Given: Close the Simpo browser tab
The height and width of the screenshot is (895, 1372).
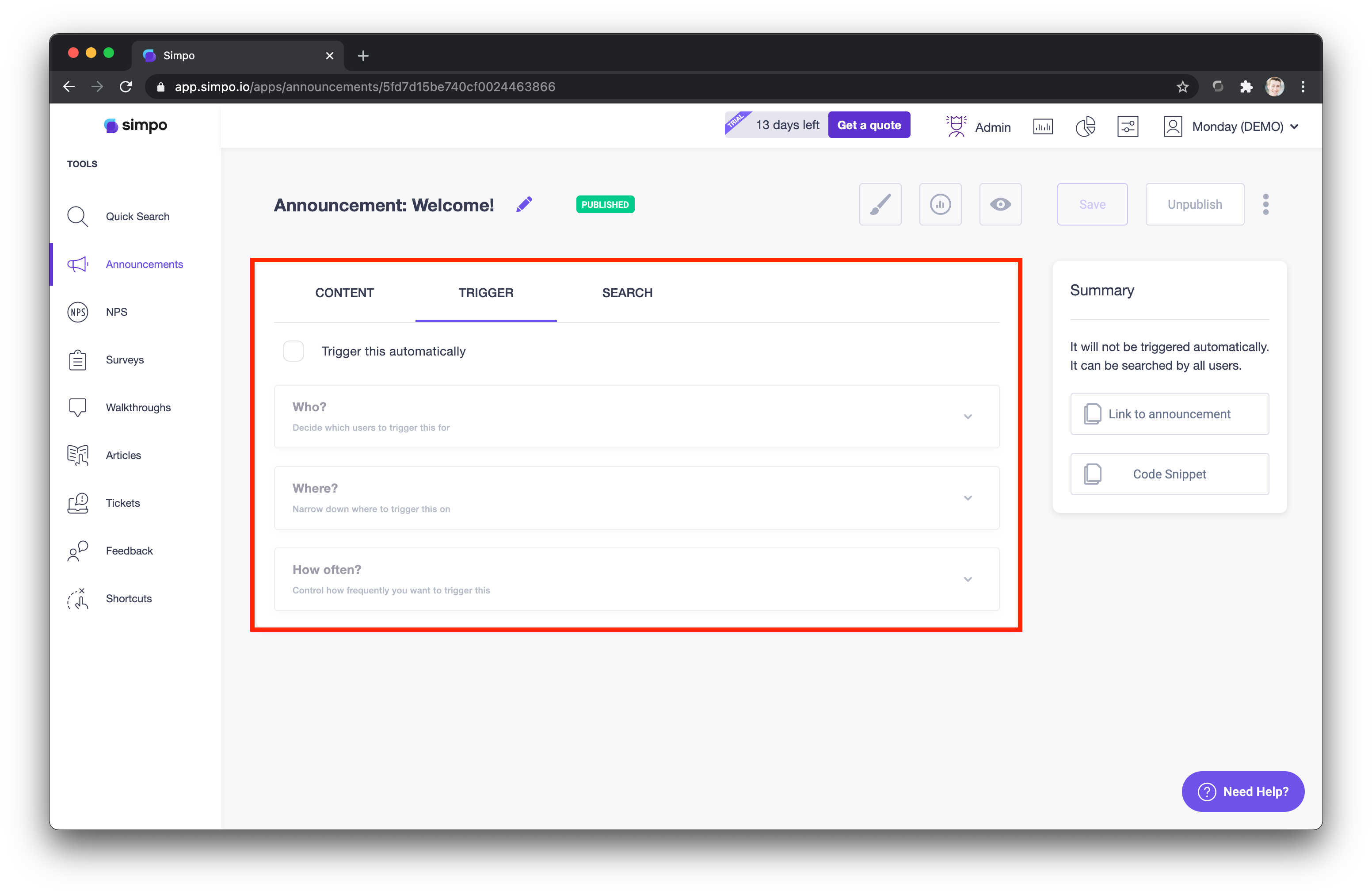Looking at the screenshot, I should pyautogui.click(x=329, y=55).
